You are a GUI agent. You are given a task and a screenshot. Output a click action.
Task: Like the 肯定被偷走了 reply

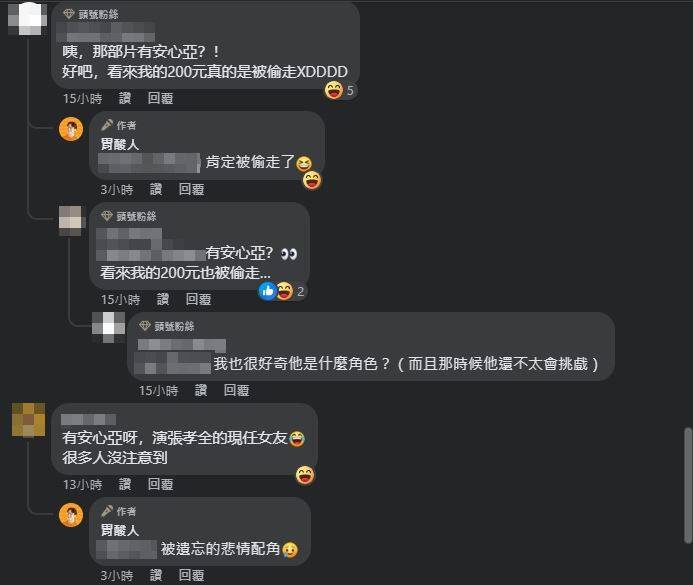pyautogui.click(x=156, y=190)
